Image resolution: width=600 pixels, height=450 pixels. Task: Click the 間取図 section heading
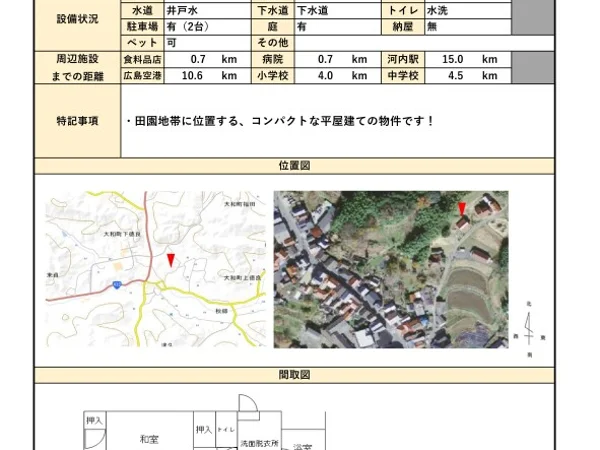[294, 375]
